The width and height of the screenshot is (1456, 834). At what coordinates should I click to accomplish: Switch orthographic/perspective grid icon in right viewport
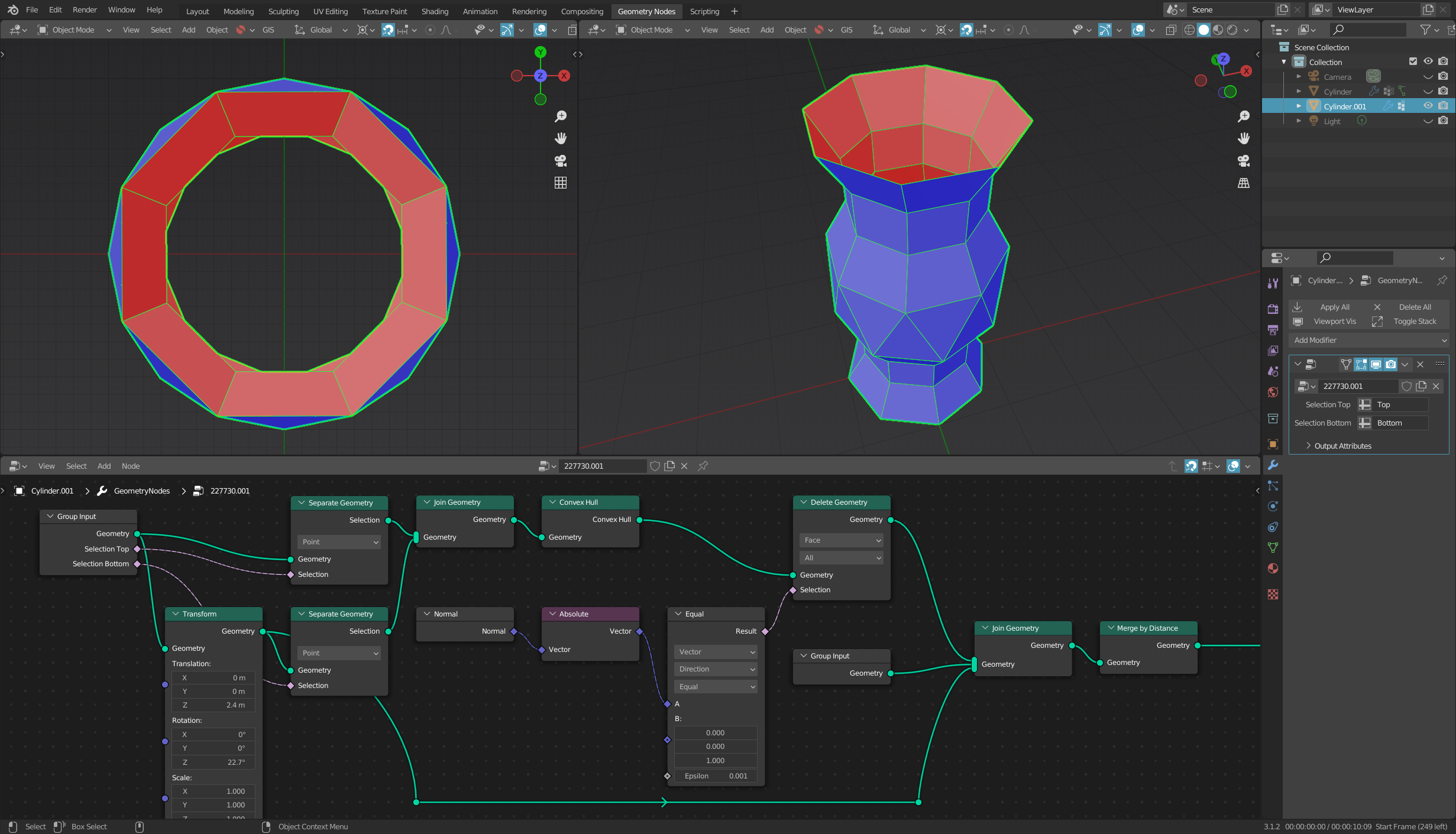click(x=1244, y=183)
